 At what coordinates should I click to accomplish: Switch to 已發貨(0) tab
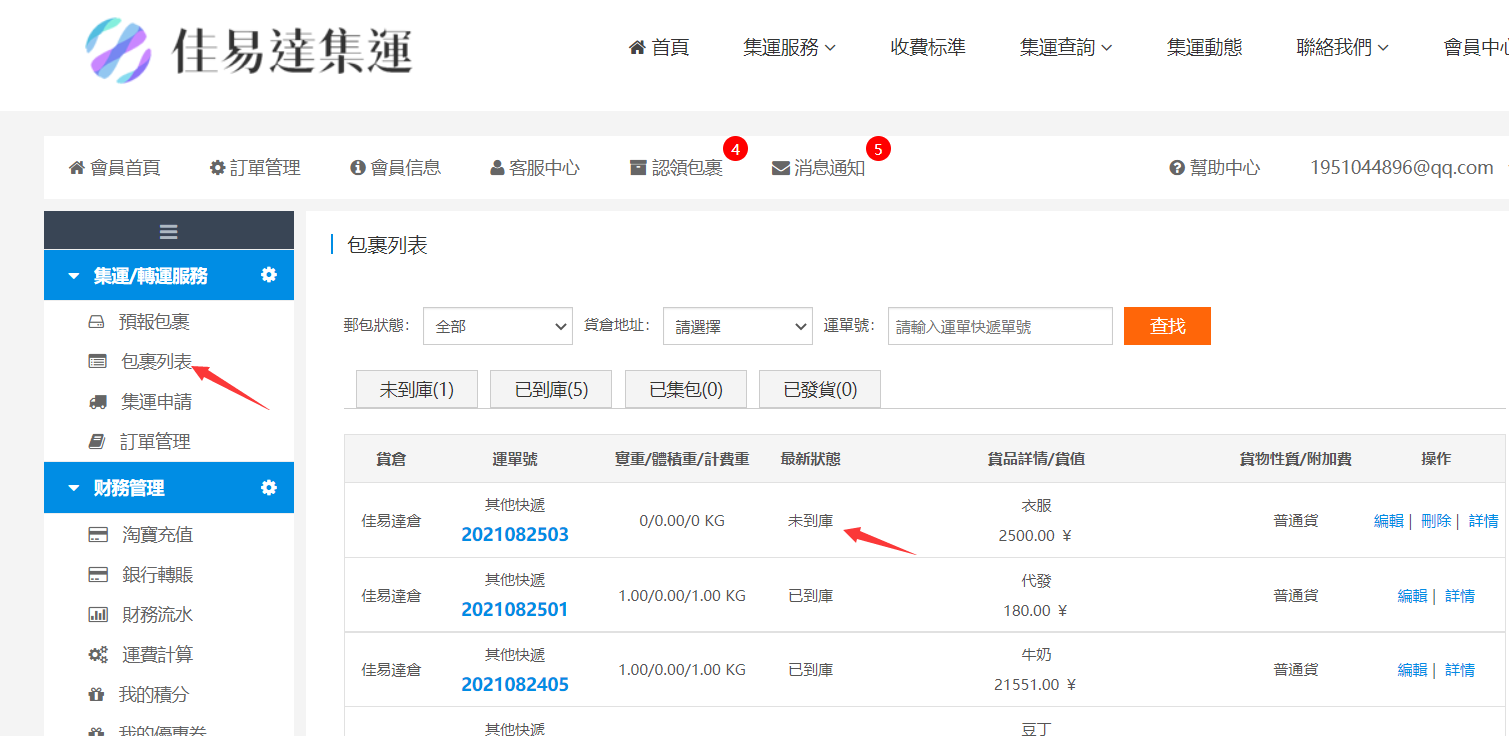[x=820, y=390]
